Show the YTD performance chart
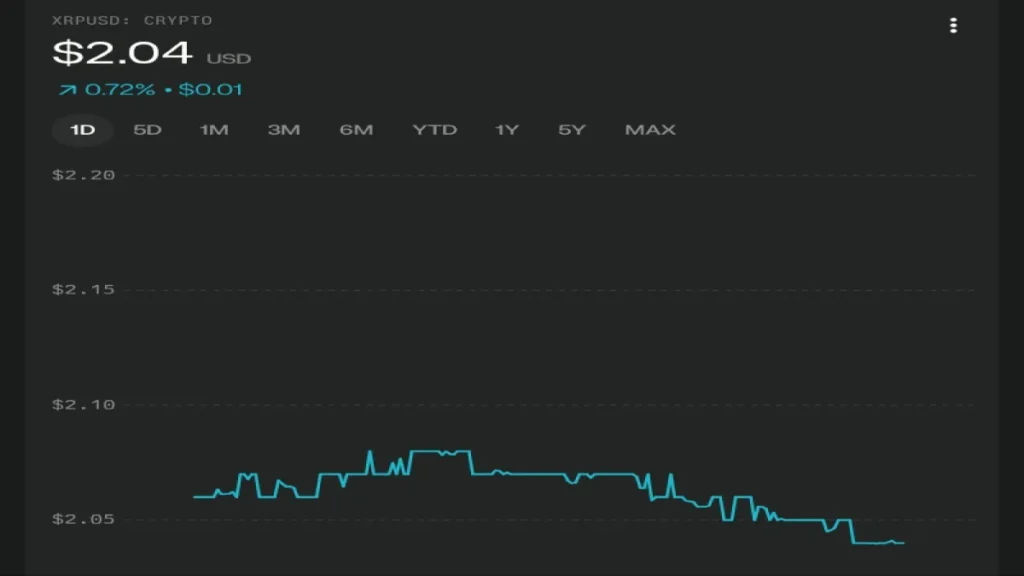Image resolution: width=1024 pixels, height=576 pixels. 434,130
